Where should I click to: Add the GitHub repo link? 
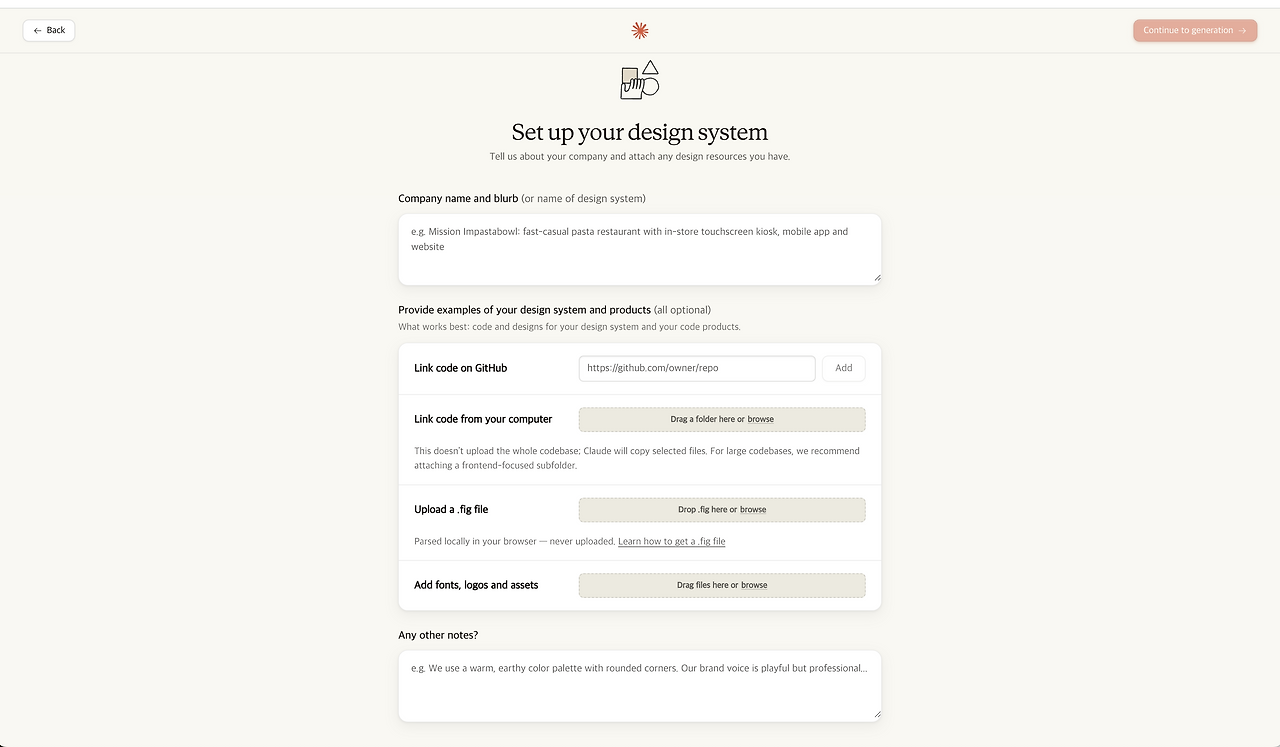[x=844, y=368]
